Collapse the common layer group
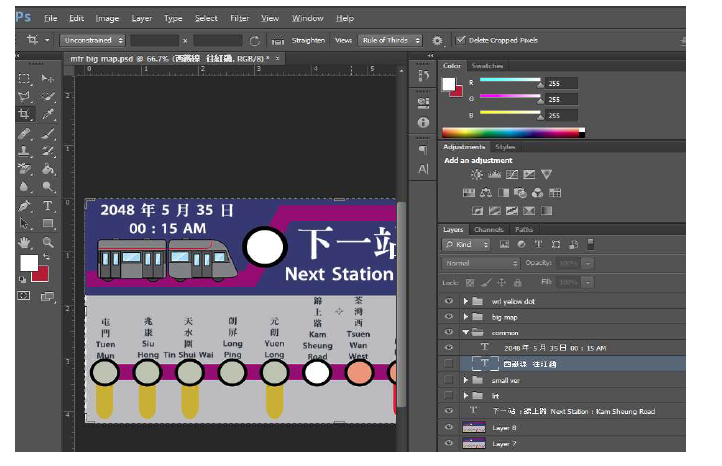Viewport: 722px width, 466px height. [x=466, y=331]
